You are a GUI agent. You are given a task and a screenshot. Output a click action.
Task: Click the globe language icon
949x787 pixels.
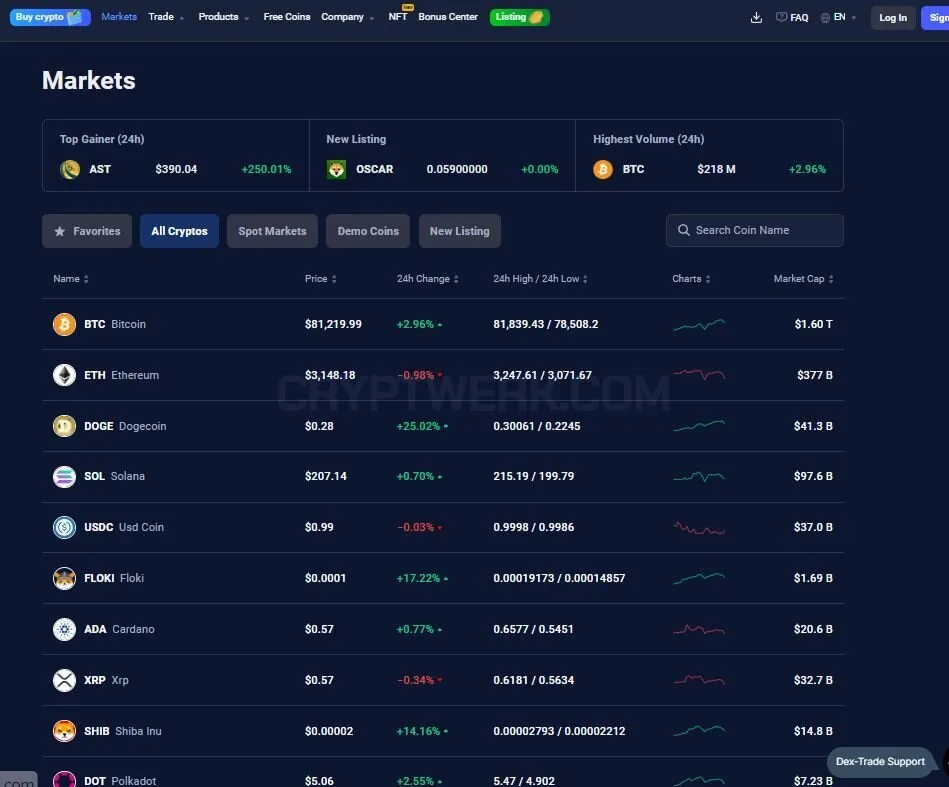(825, 18)
